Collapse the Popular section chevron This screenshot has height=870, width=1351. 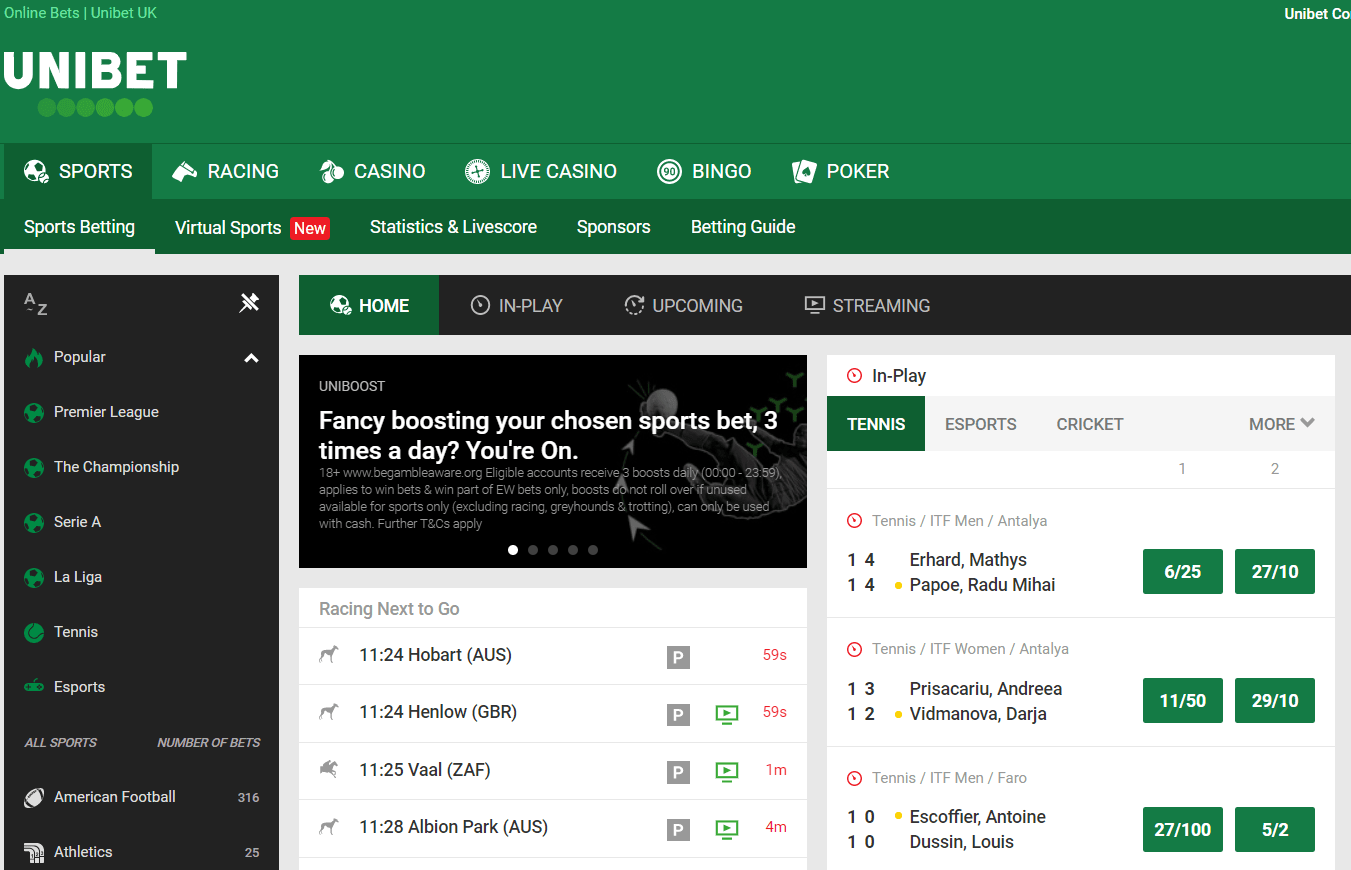coord(251,358)
